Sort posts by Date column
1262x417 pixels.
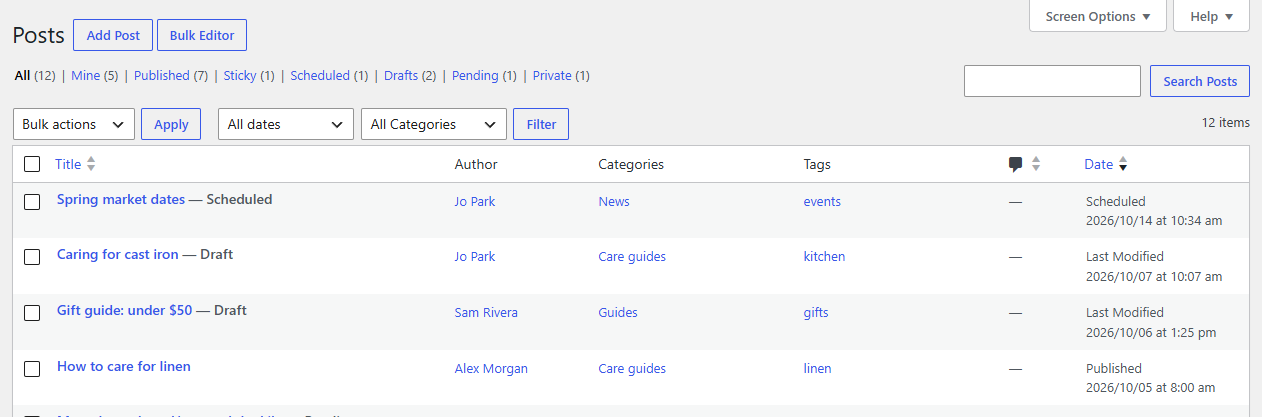[x=1098, y=164]
